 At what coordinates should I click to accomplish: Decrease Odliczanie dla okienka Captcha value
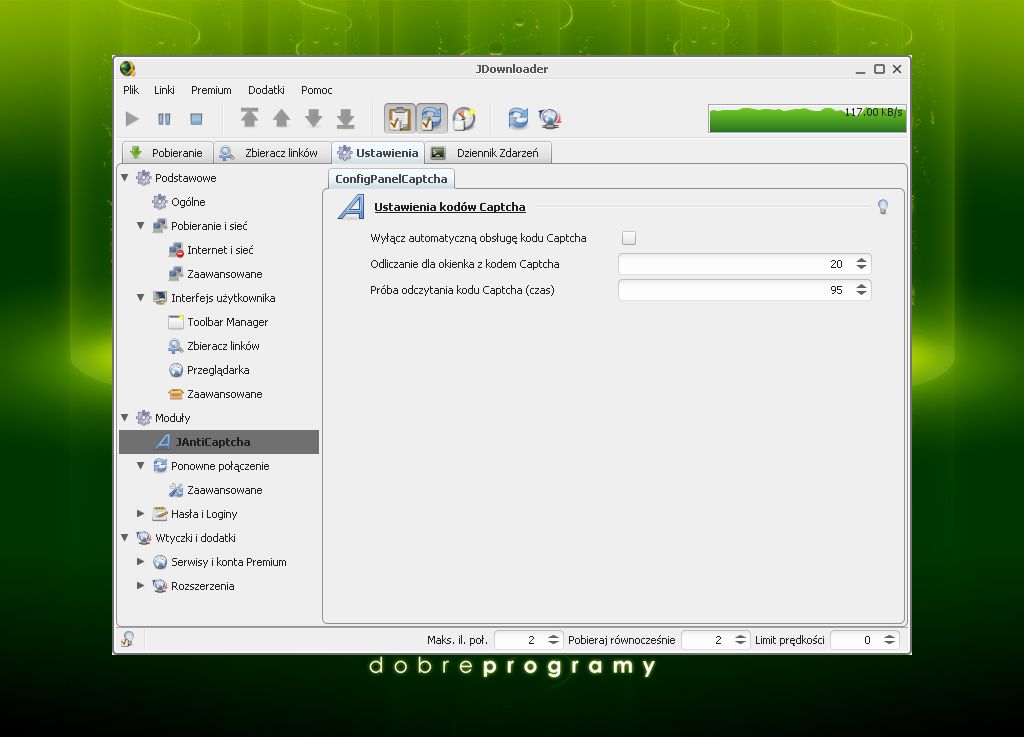click(x=861, y=268)
